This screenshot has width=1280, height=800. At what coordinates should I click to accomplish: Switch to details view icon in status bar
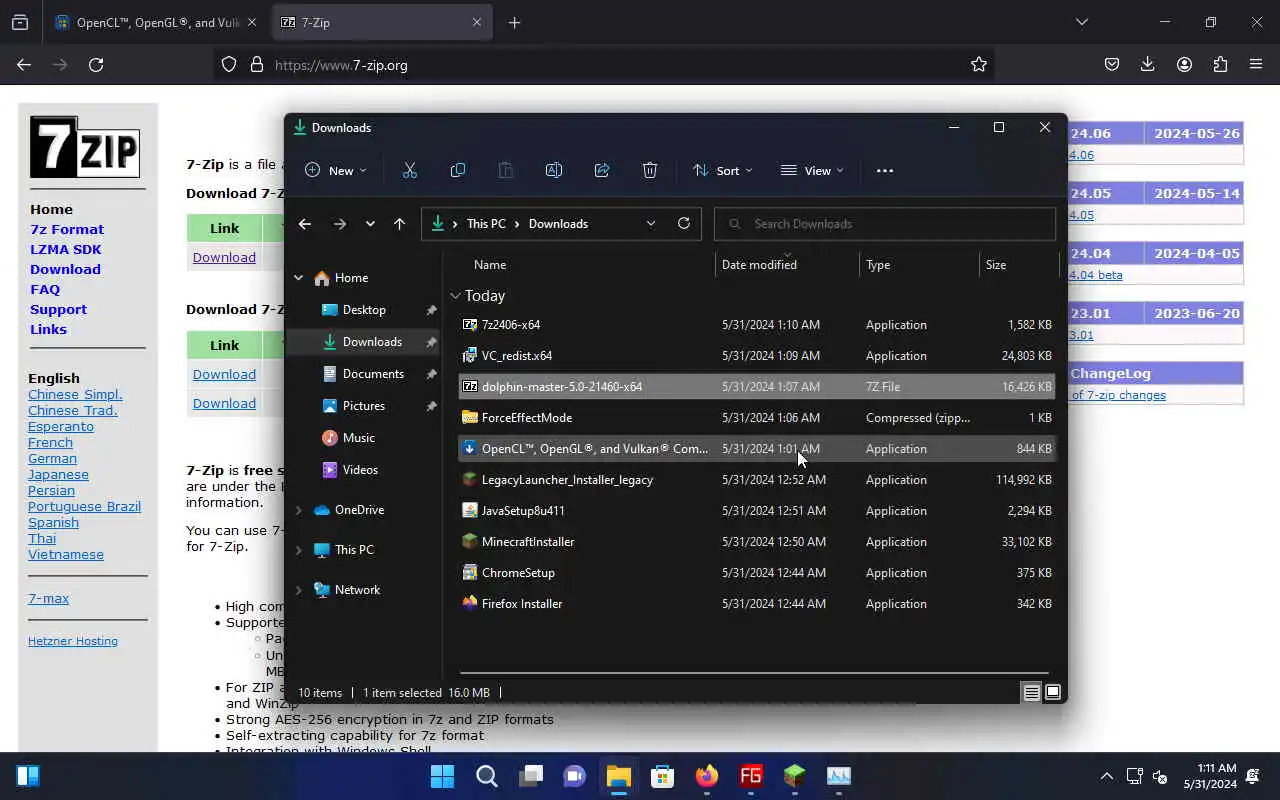1031,693
